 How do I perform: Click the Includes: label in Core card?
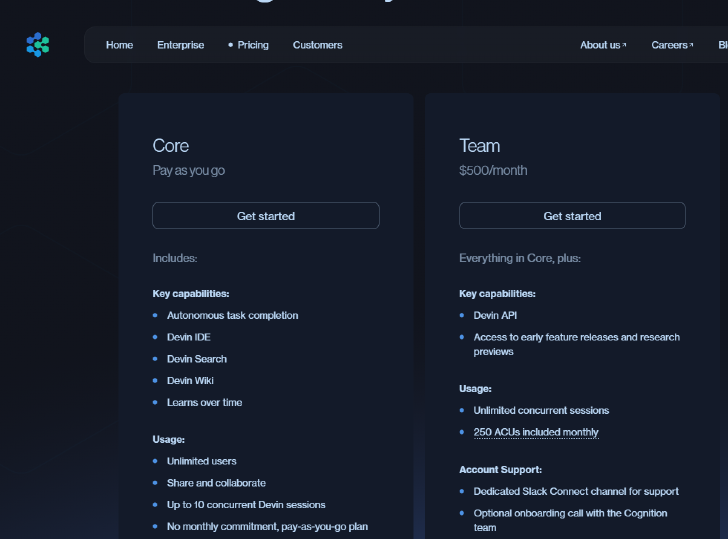click(x=175, y=258)
